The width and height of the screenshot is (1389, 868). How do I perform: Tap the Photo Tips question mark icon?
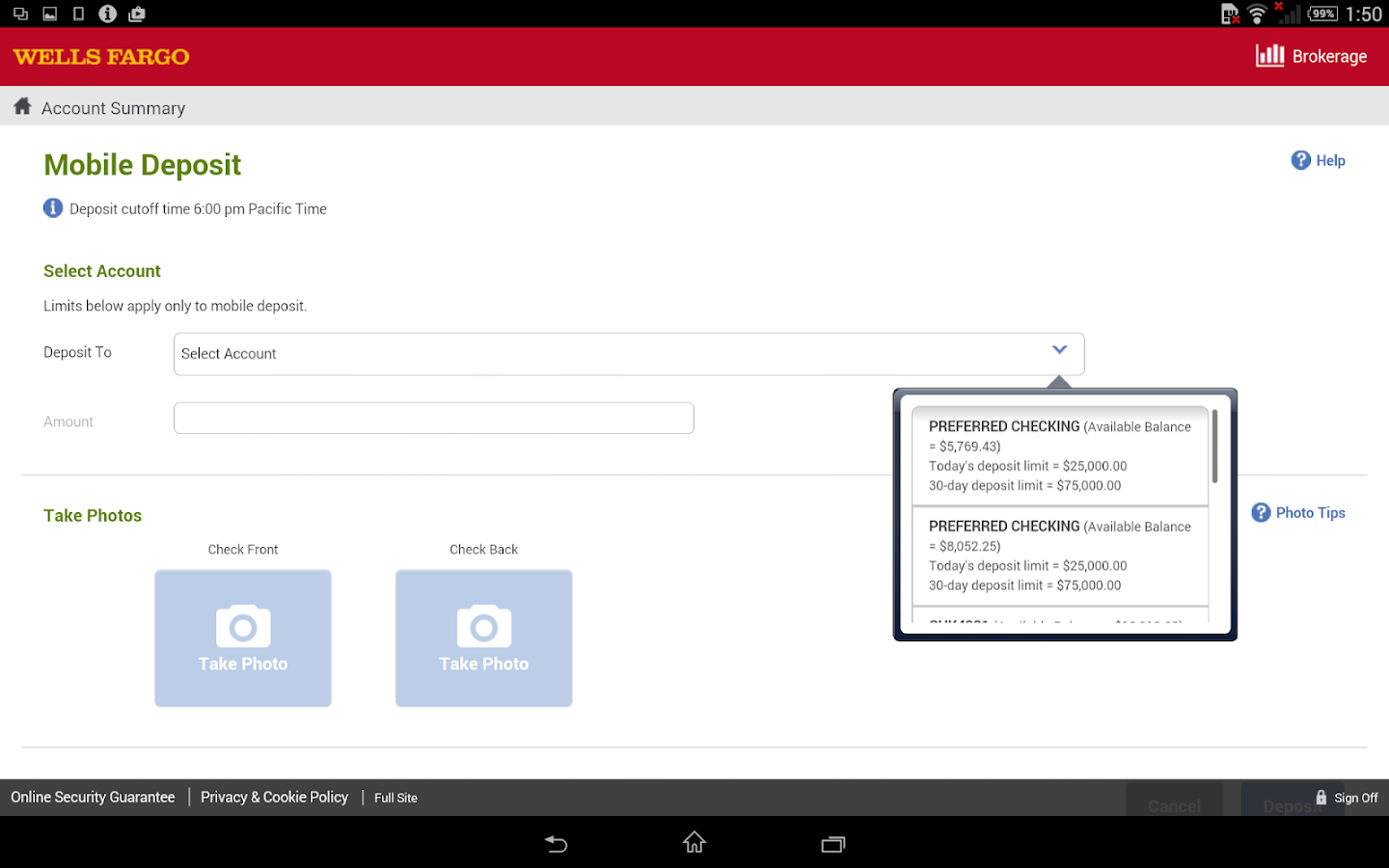(1261, 512)
